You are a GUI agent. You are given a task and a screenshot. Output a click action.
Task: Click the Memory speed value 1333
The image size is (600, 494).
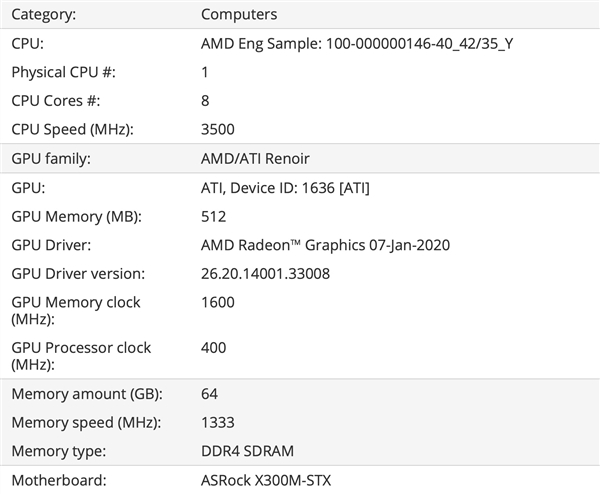(x=217, y=423)
